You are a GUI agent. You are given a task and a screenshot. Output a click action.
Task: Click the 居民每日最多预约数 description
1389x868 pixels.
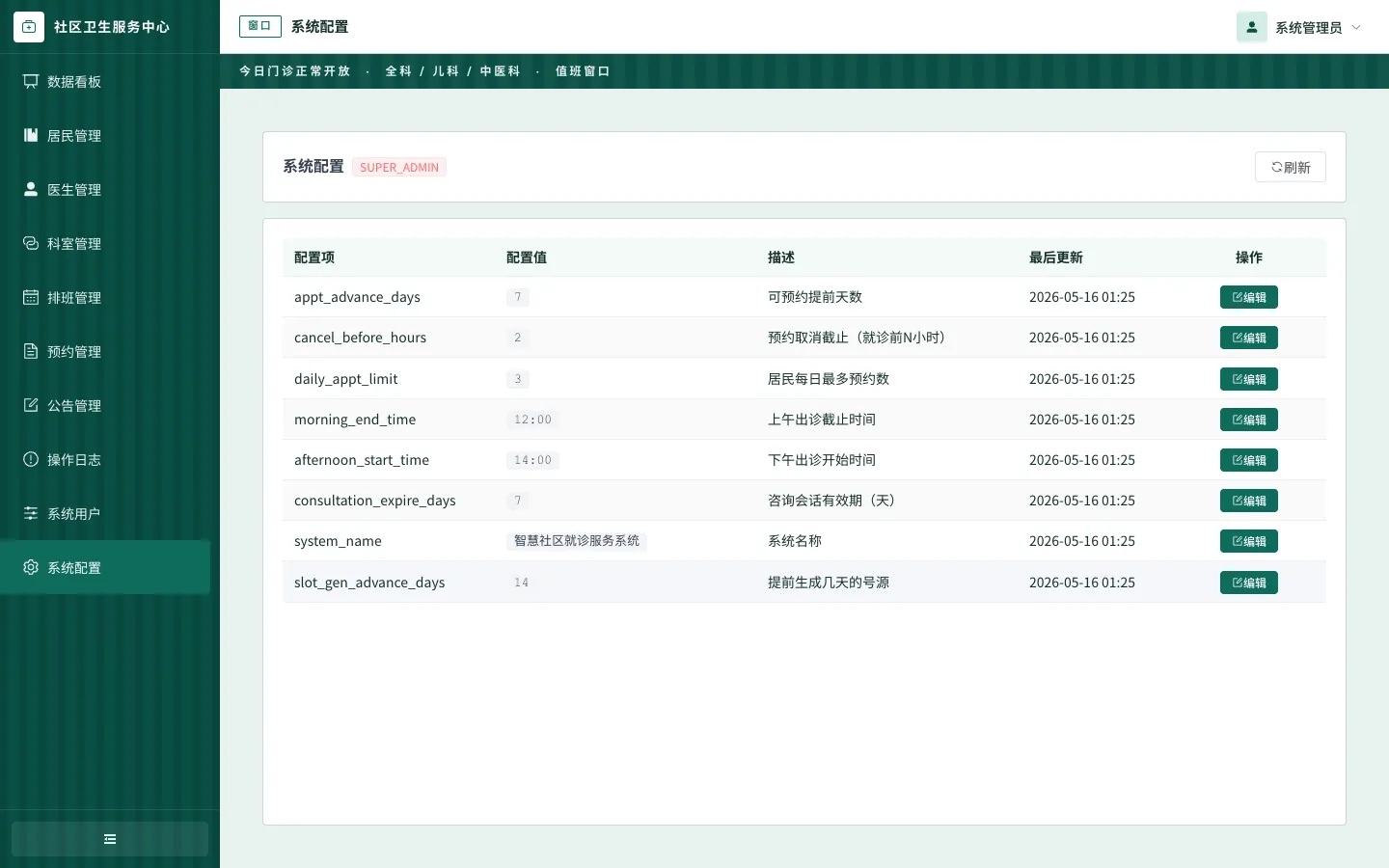click(x=829, y=379)
